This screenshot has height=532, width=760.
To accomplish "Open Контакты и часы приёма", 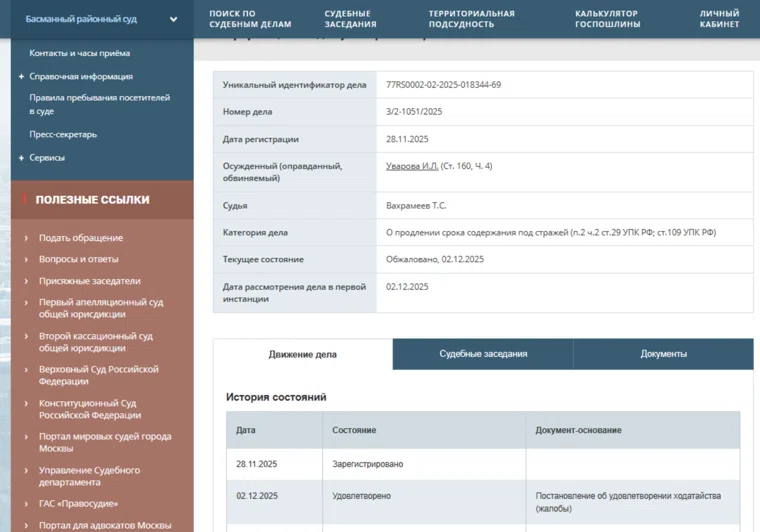I will click(79, 53).
